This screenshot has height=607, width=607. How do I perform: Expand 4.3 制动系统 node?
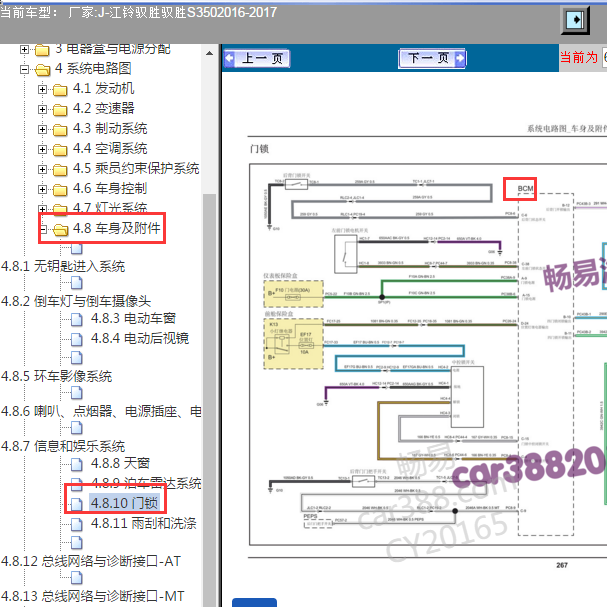[42, 129]
